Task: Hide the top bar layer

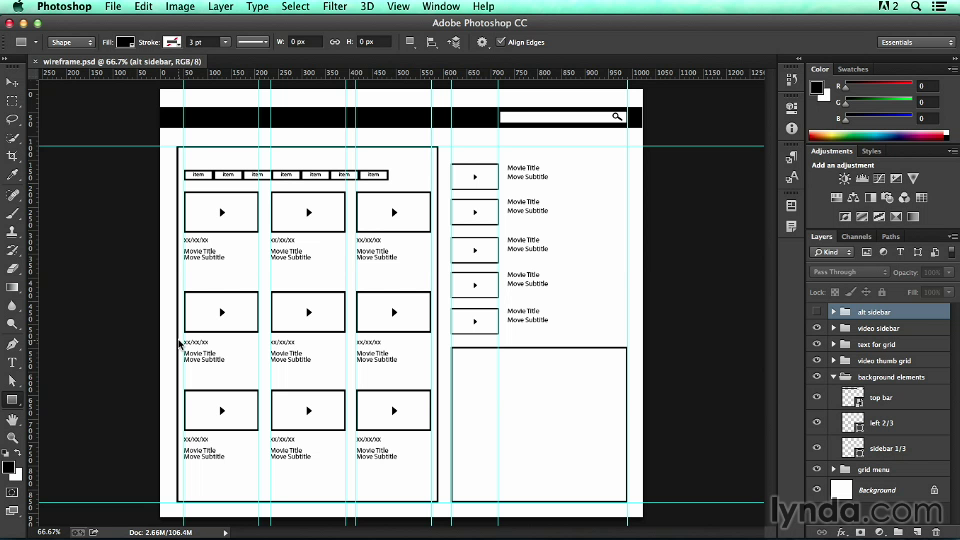Action: 817,397
